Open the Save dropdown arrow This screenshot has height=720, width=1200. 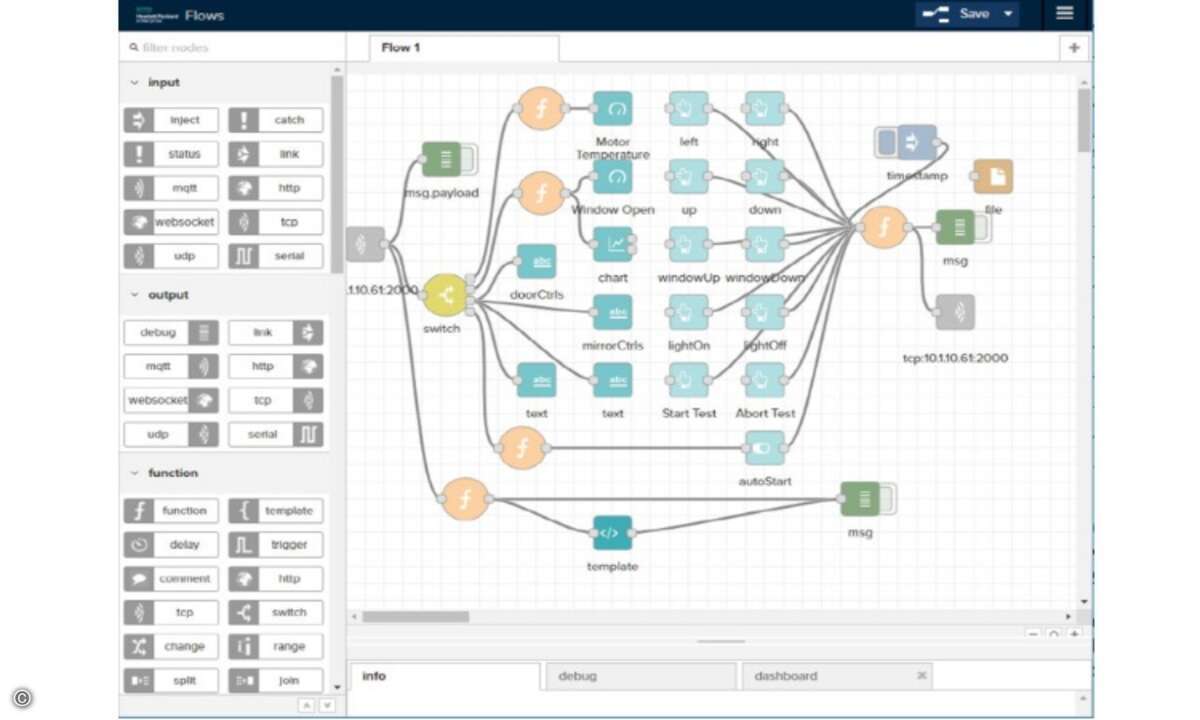1008,14
